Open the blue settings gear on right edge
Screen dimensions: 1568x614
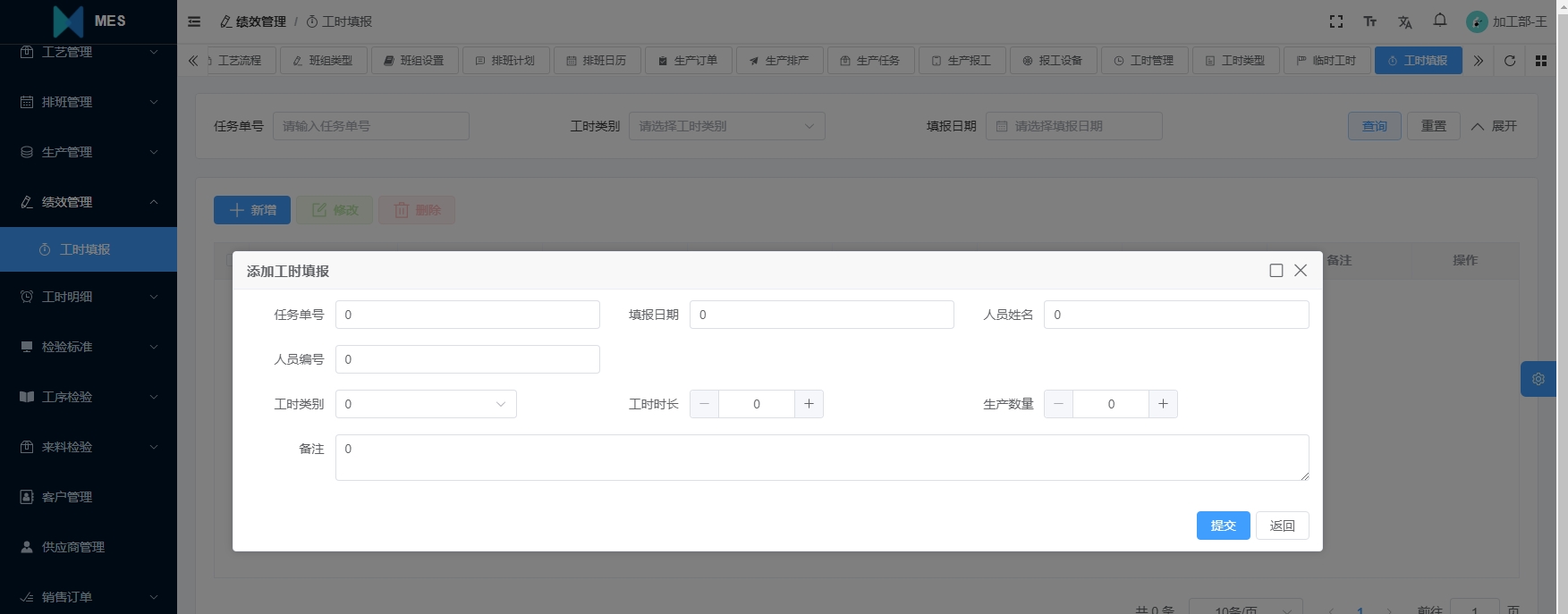pyautogui.click(x=1538, y=379)
